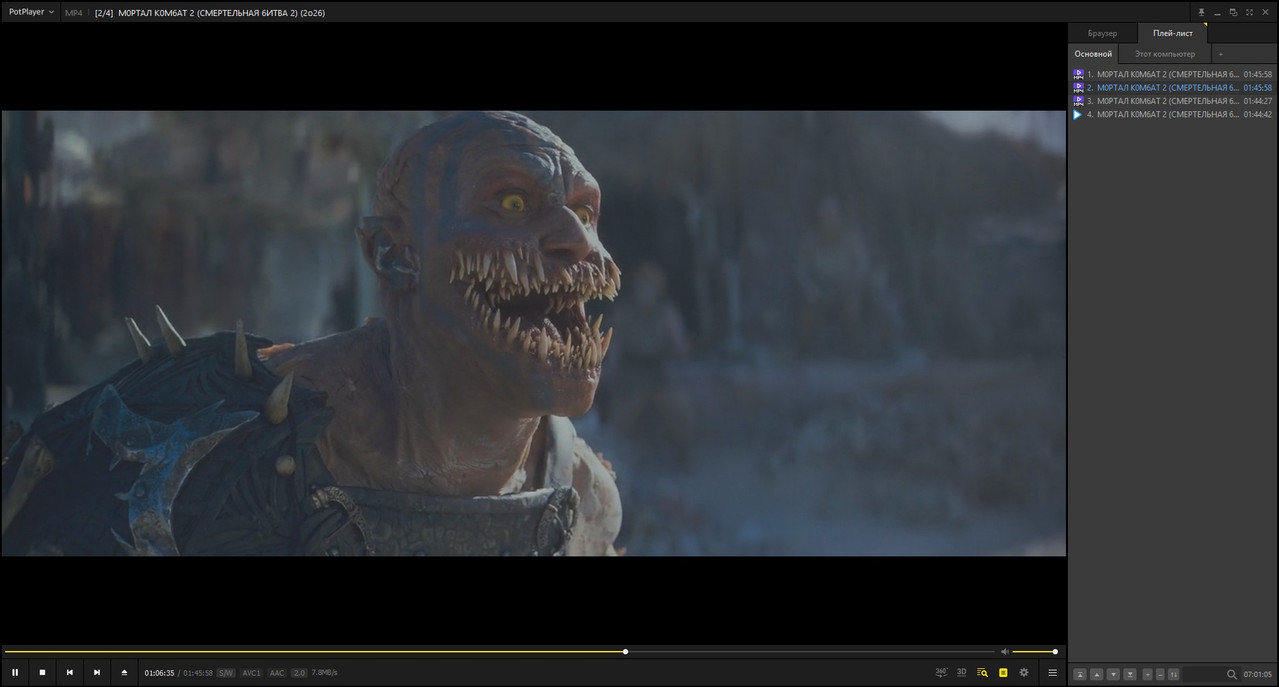This screenshot has height=687, width=1279.
Task: Click the file icon of playlist item 1
Action: point(1078,74)
